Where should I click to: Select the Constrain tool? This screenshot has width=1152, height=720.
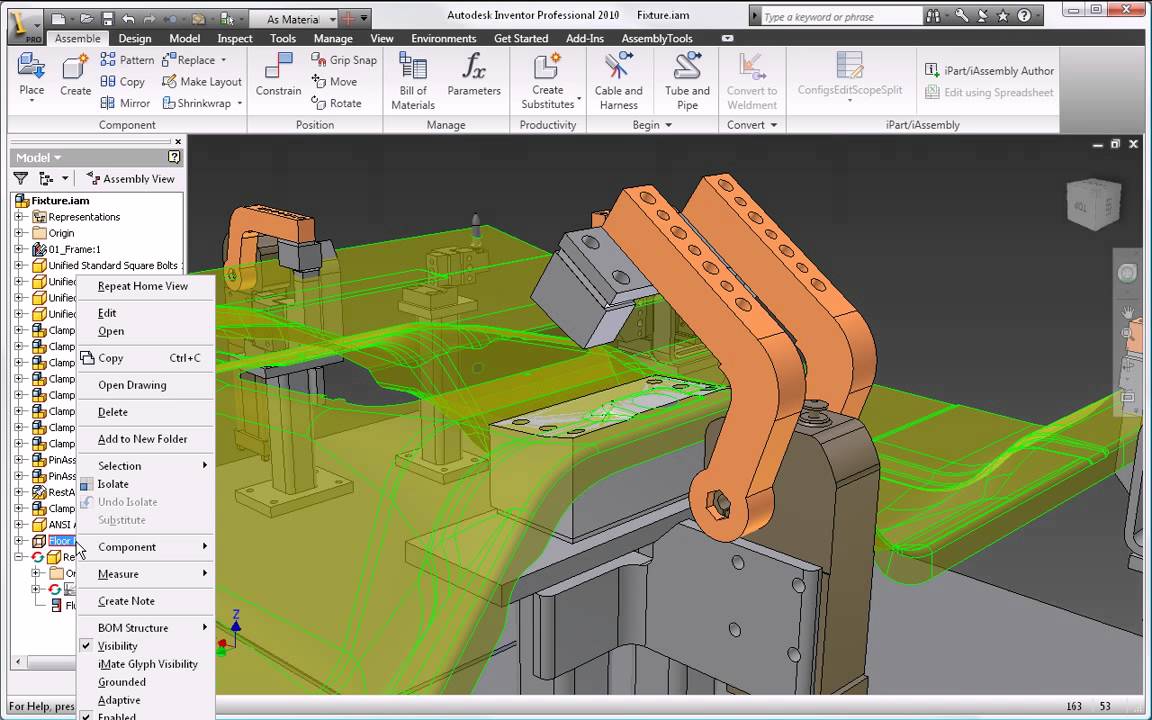[x=278, y=68]
